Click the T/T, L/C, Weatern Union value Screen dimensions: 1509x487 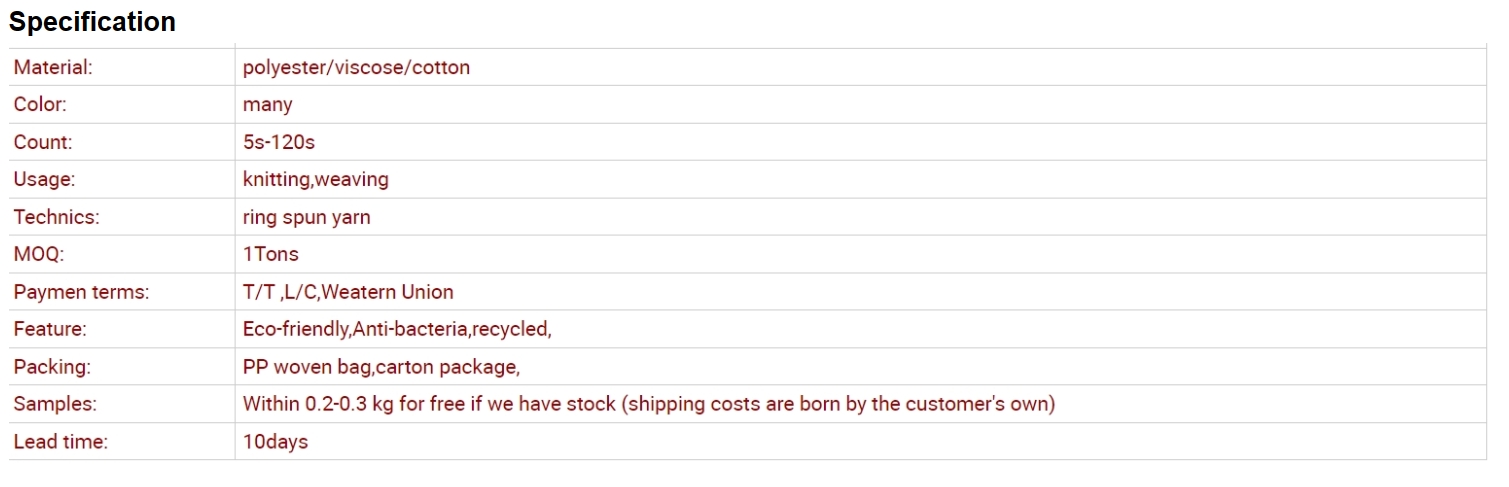click(348, 292)
